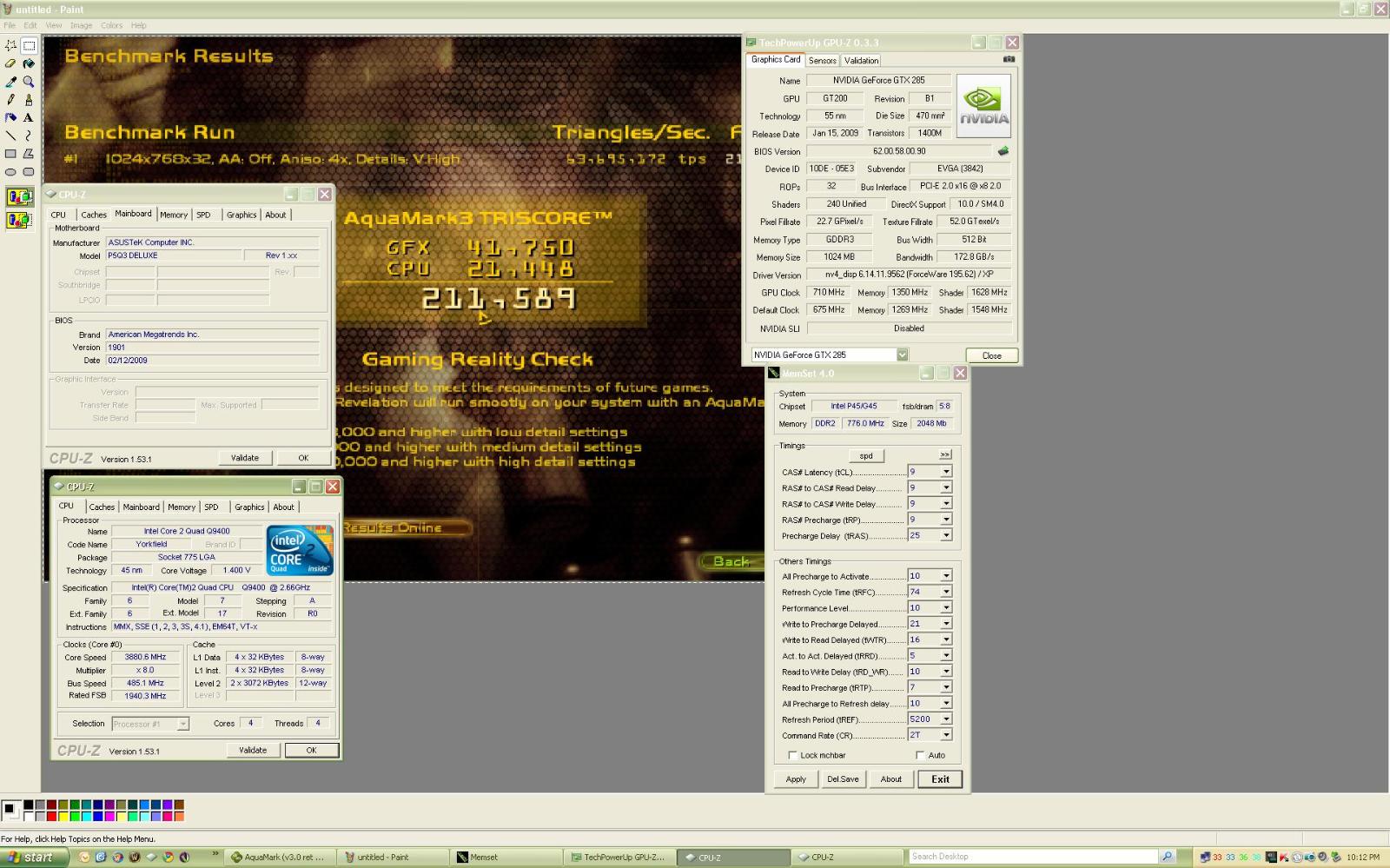Open the Caches tab in lower CPU-Z window
The height and width of the screenshot is (868, 1390).
coord(101,507)
